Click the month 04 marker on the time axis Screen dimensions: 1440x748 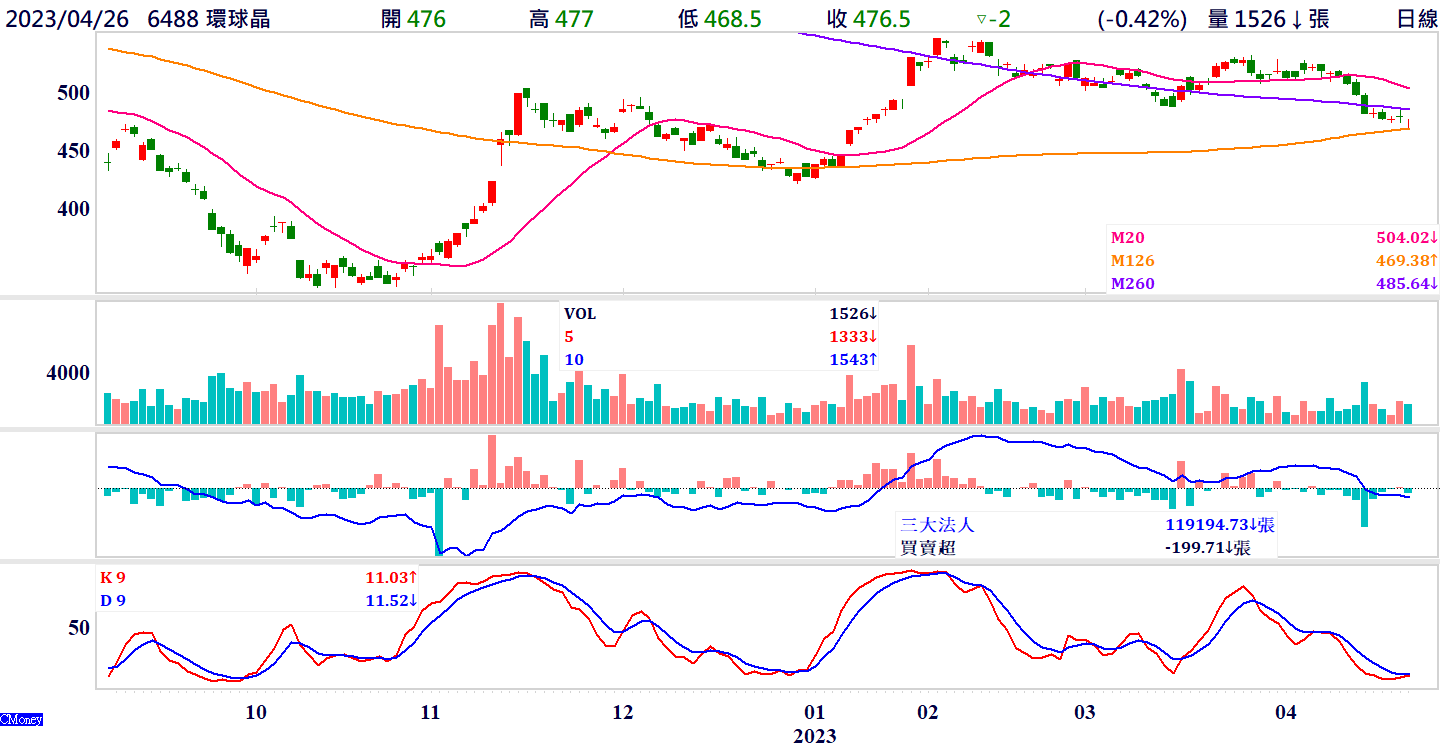click(1286, 713)
